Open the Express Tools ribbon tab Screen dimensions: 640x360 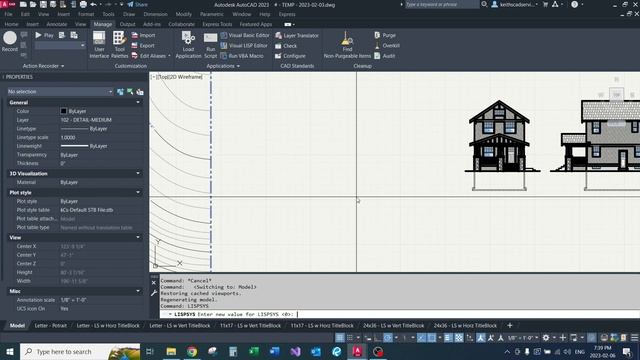pyautogui.click(x=217, y=24)
